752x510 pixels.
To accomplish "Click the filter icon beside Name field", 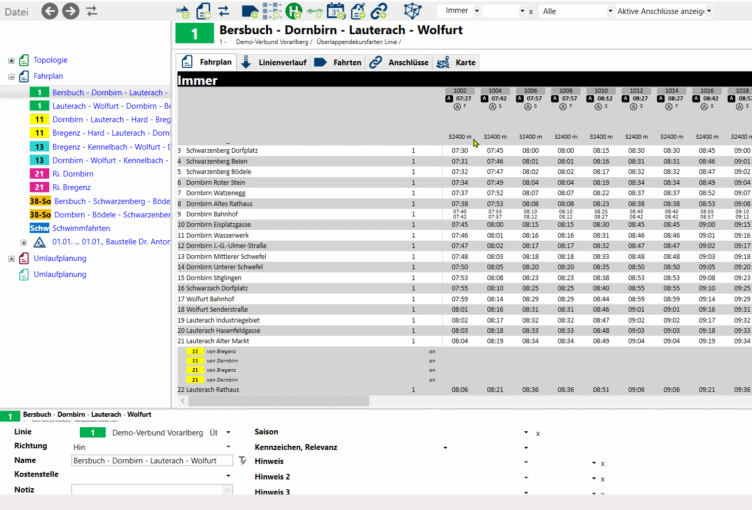I will click(x=242, y=461).
